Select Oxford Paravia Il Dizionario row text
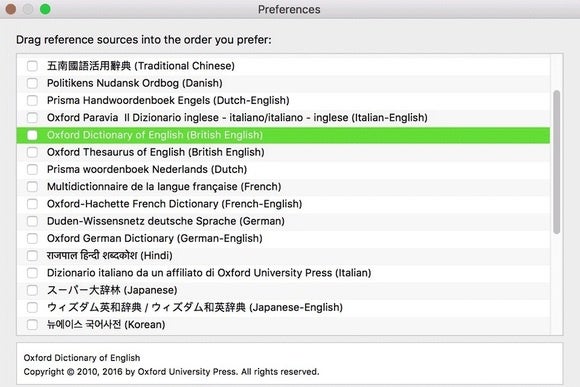Viewport: 580px width, 387px height. coord(237,118)
